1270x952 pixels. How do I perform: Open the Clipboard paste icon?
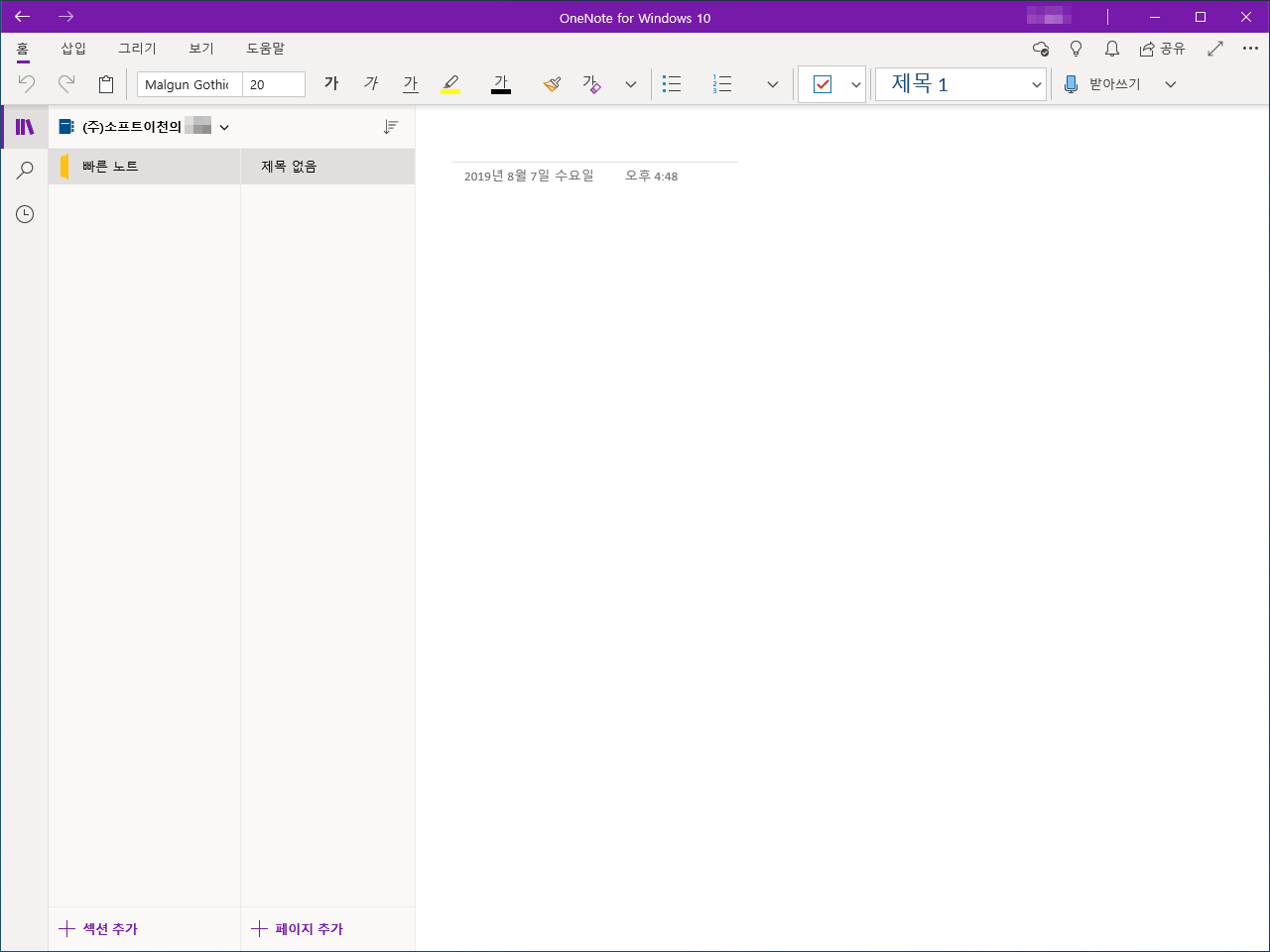(106, 83)
